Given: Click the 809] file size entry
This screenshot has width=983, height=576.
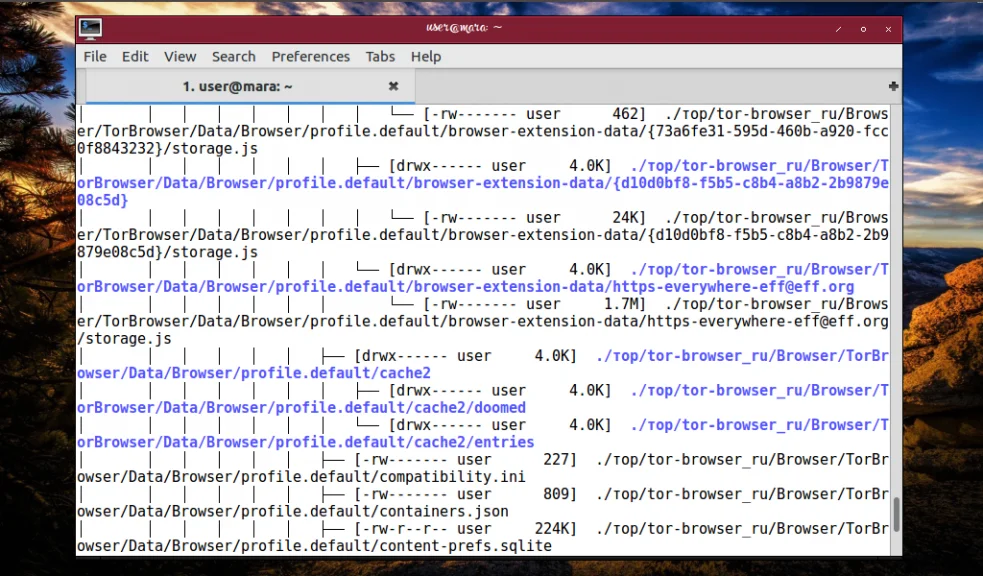Looking at the screenshot, I should coord(559,494).
